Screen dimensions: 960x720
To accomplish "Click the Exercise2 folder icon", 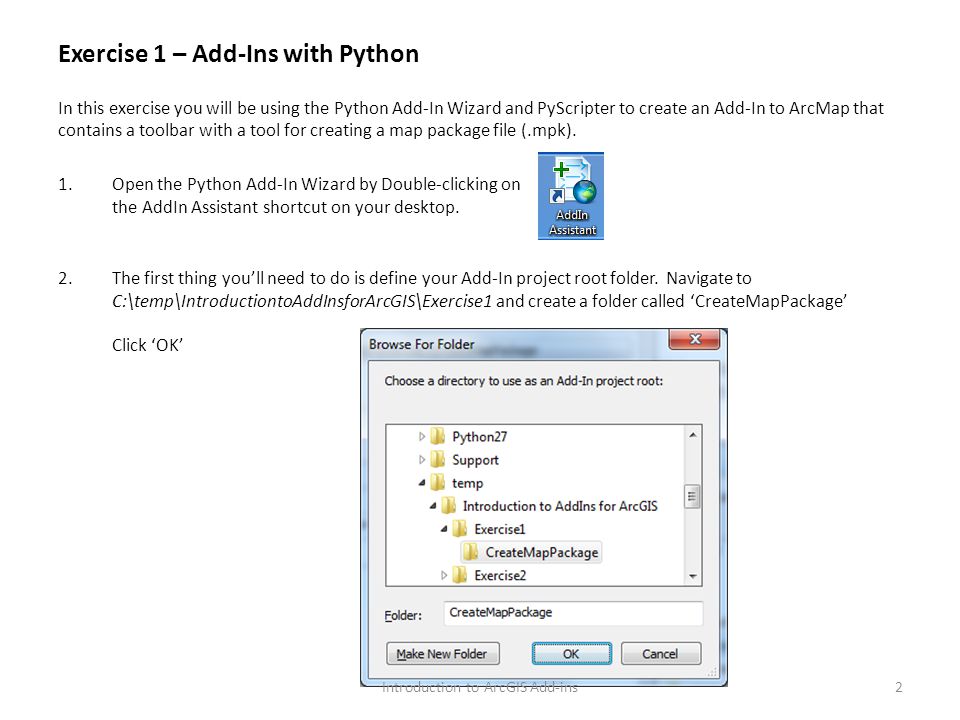I will (459, 576).
